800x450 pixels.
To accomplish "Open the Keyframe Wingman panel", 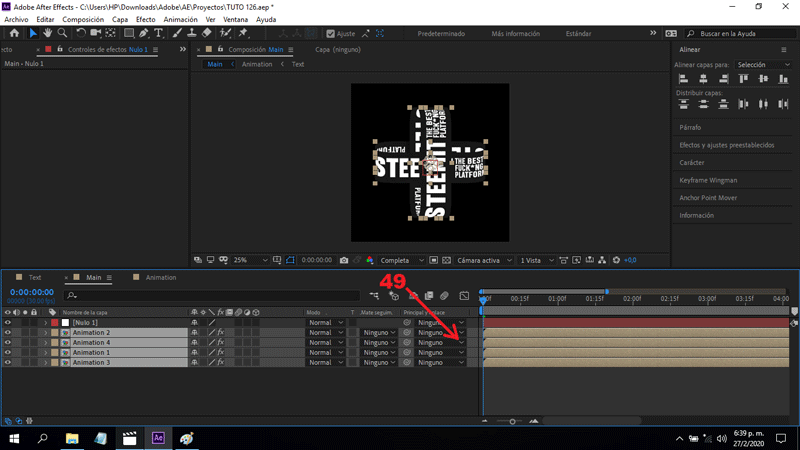I will (x=708, y=180).
